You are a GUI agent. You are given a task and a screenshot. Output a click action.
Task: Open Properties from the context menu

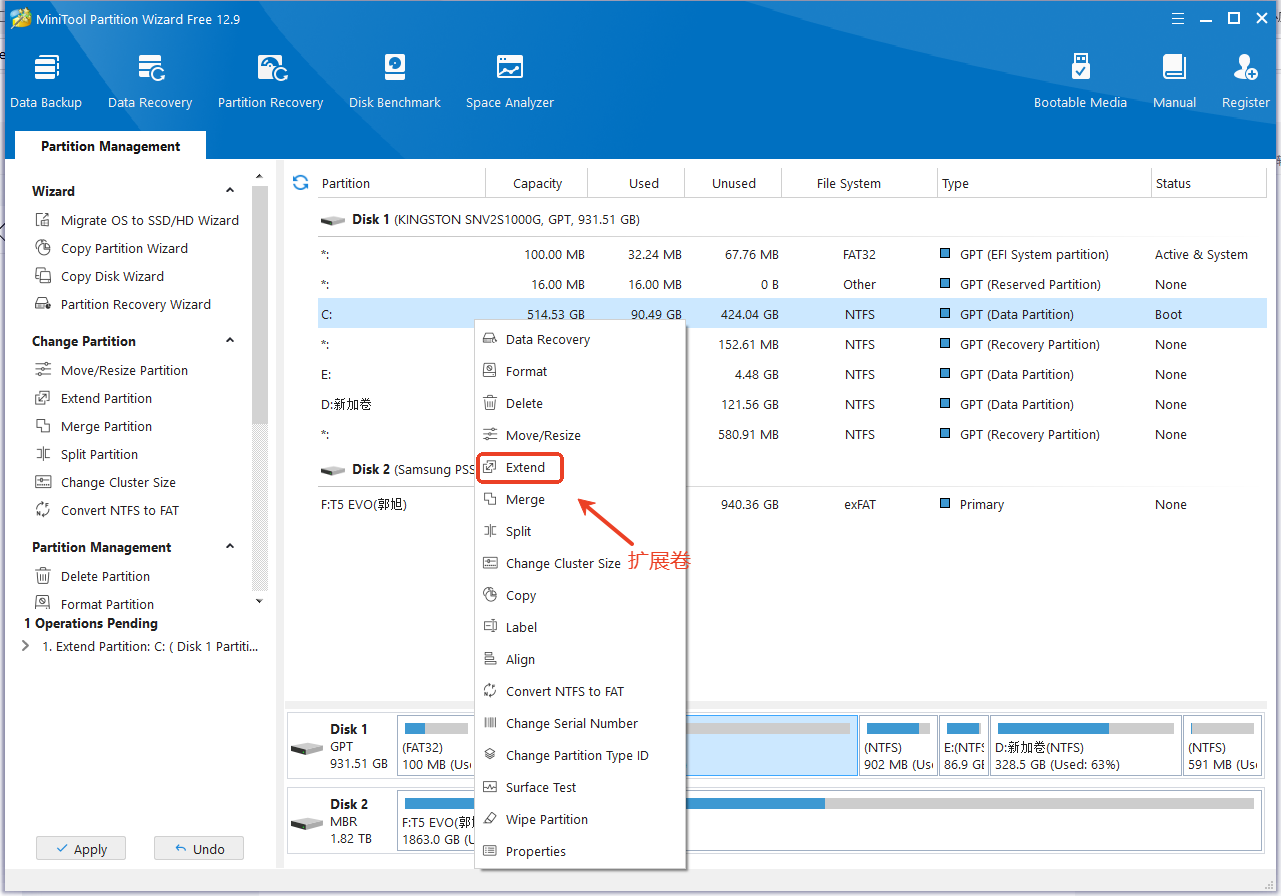coord(580,851)
